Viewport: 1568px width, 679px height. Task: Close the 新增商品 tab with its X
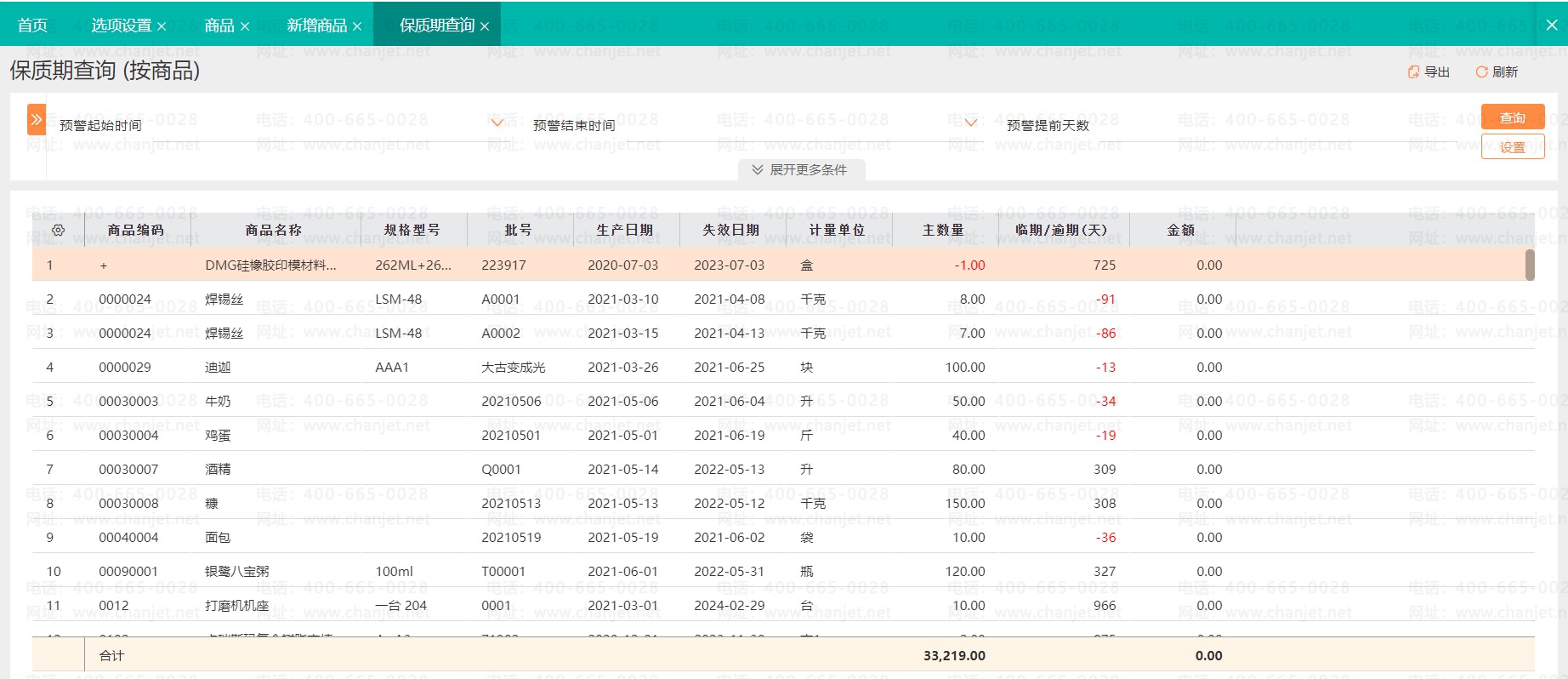pos(357,26)
